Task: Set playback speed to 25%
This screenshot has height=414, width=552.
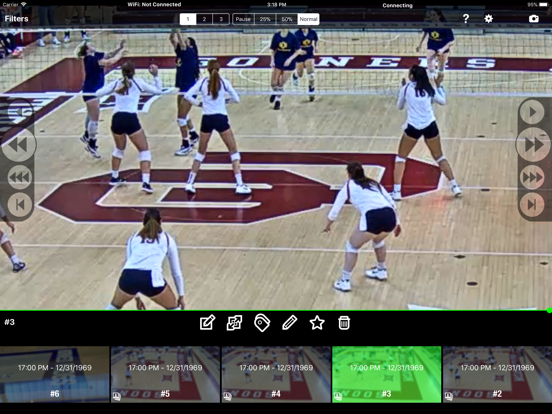Action: [265, 19]
